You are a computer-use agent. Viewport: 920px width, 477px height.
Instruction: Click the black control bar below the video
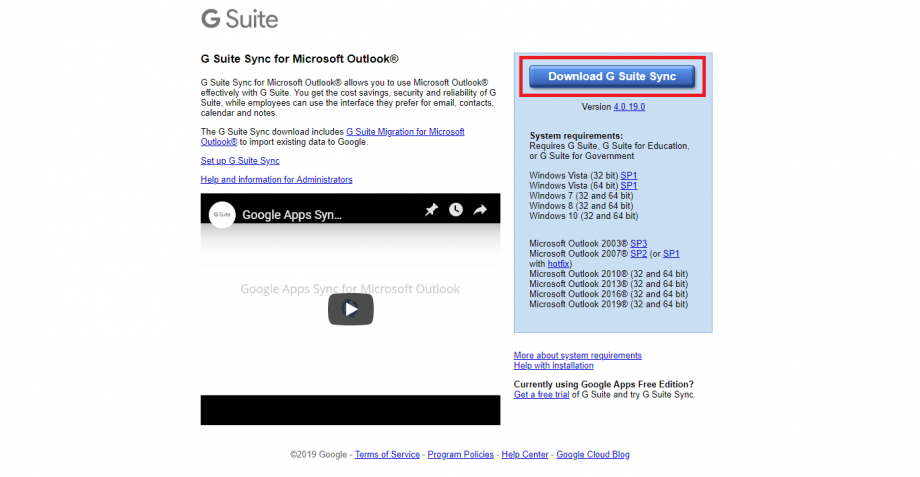(x=350, y=410)
